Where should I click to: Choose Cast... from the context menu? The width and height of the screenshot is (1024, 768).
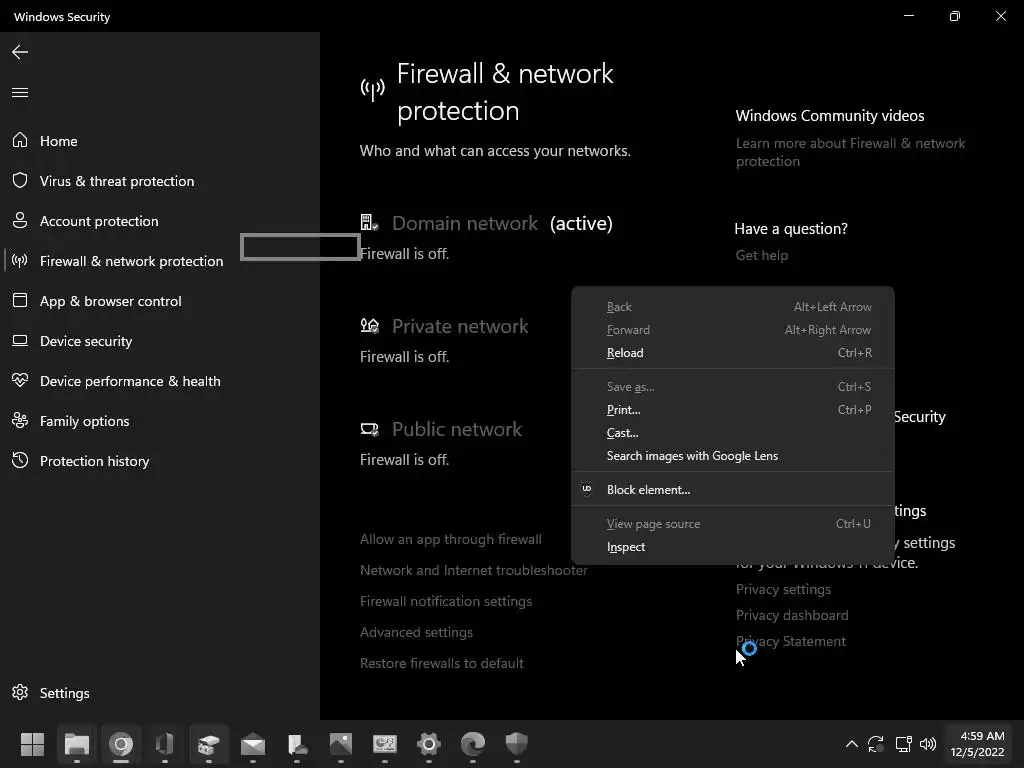click(733, 432)
